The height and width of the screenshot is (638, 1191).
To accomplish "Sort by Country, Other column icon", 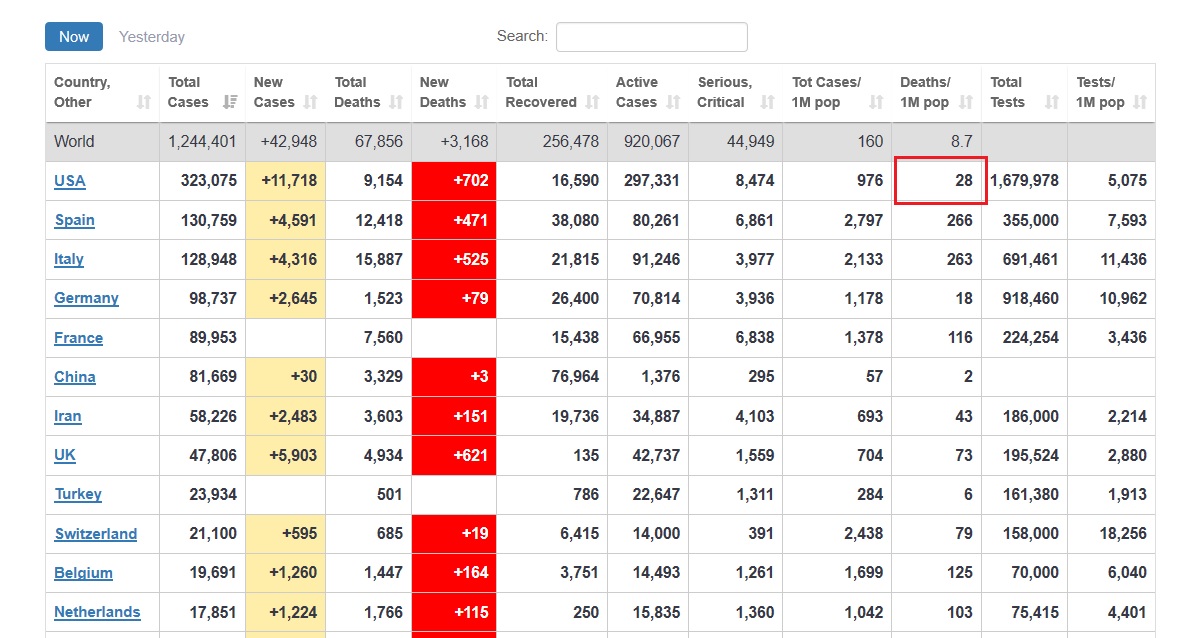I will [x=144, y=102].
